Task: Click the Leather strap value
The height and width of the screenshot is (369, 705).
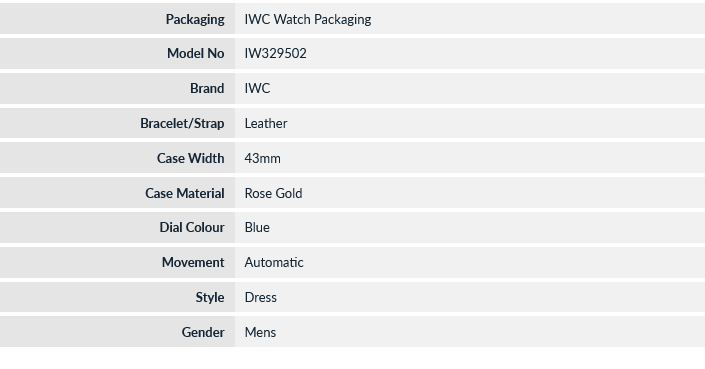Action: 266,123
